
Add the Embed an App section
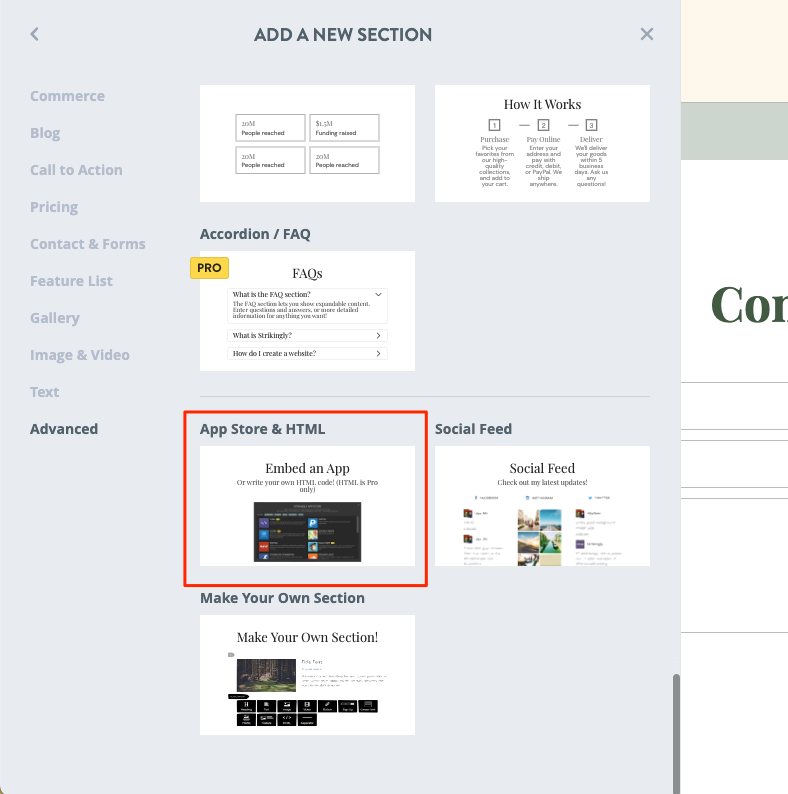tap(307, 506)
